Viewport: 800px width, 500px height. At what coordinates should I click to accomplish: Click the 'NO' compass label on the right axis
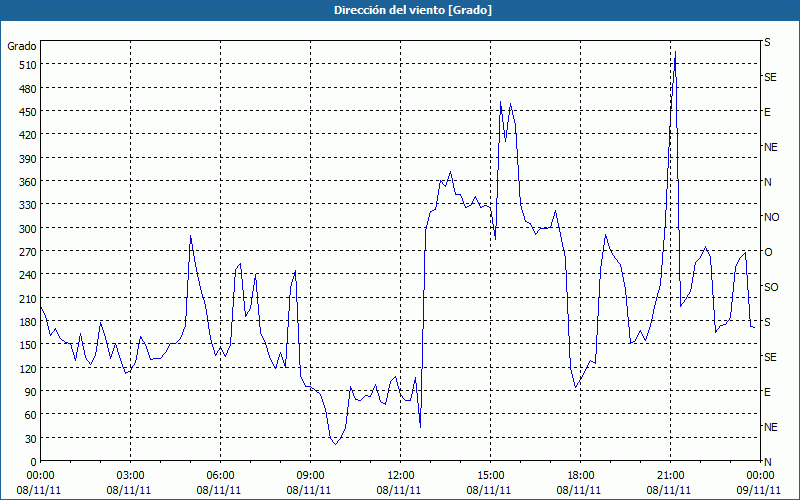point(771,217)
